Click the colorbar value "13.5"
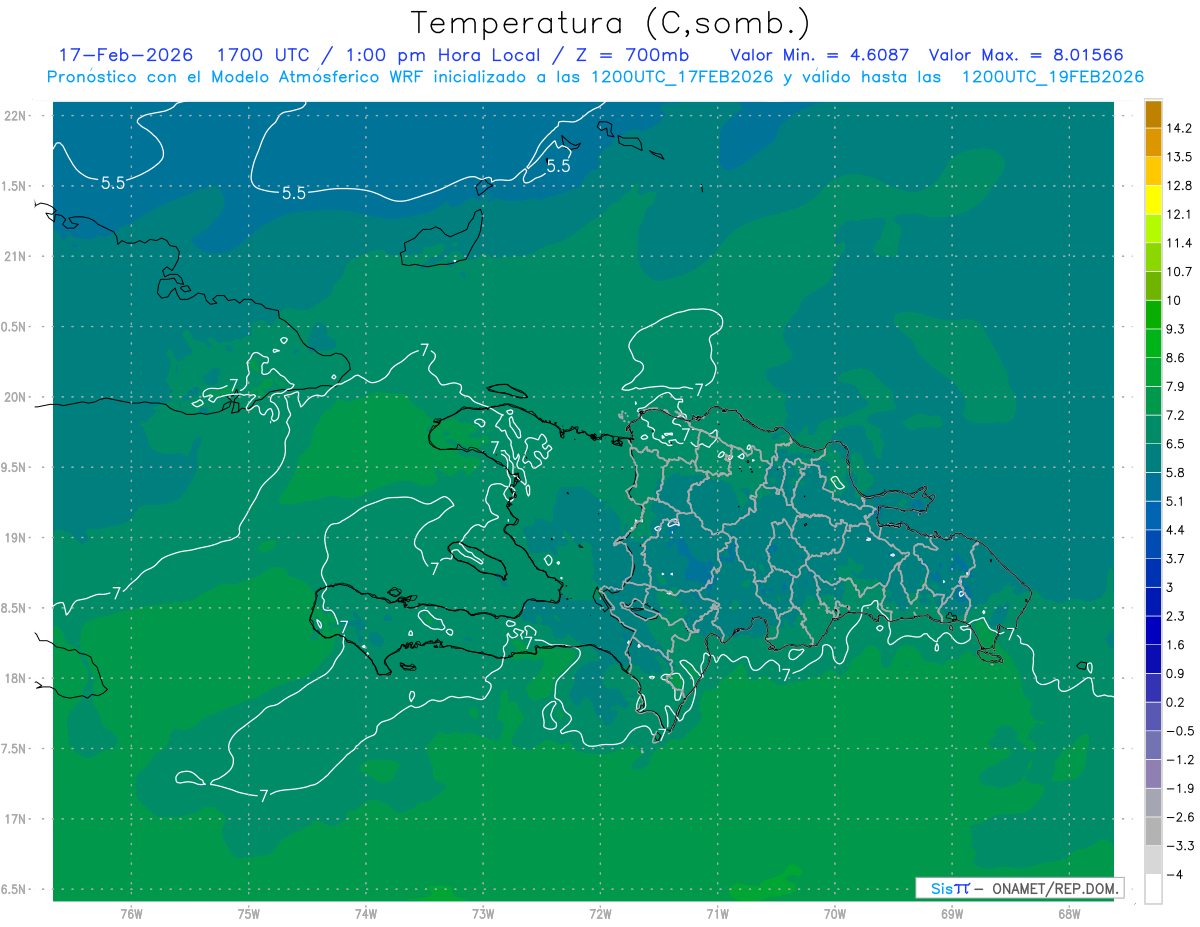The width and height of the screenshot is (1200, 927). [x=1179, y=157]
